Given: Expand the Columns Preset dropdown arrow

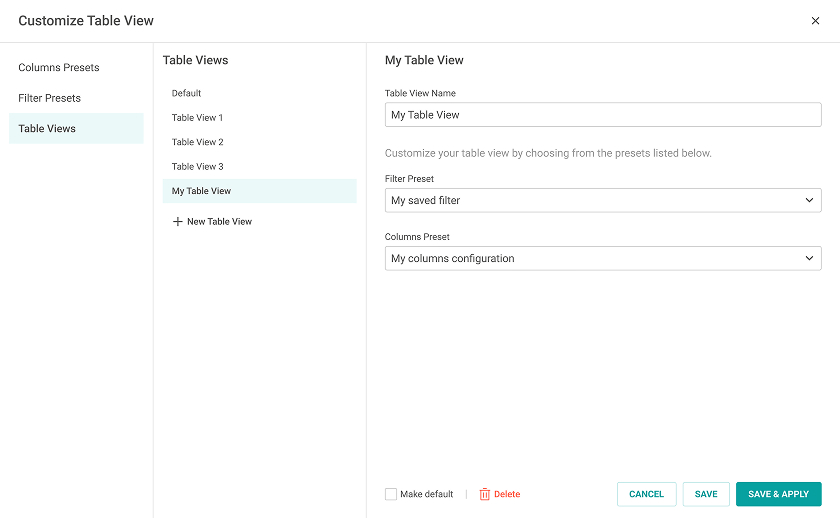Looking at the screenshot, I should [x=809, y=258].
